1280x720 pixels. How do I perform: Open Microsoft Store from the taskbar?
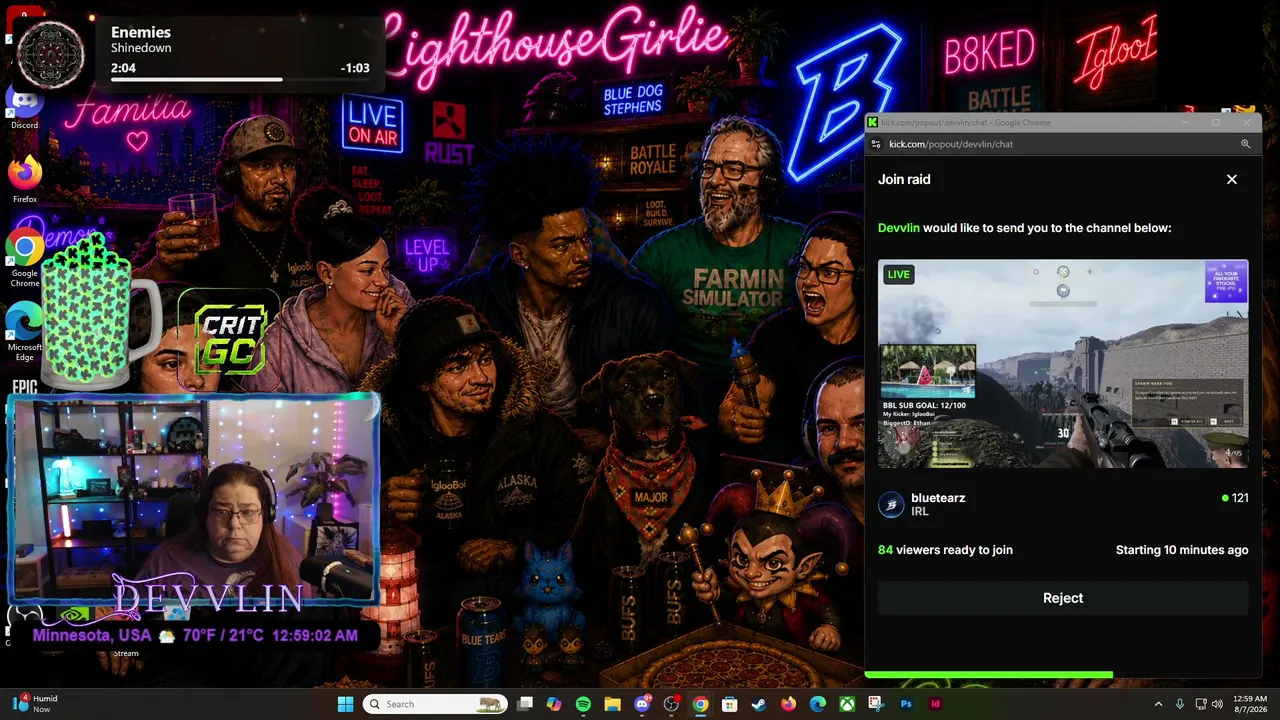(x=730, y=704)
